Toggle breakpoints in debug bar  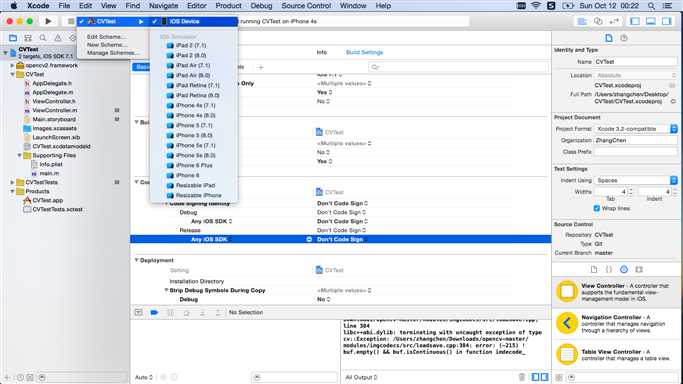coord(154,312)
